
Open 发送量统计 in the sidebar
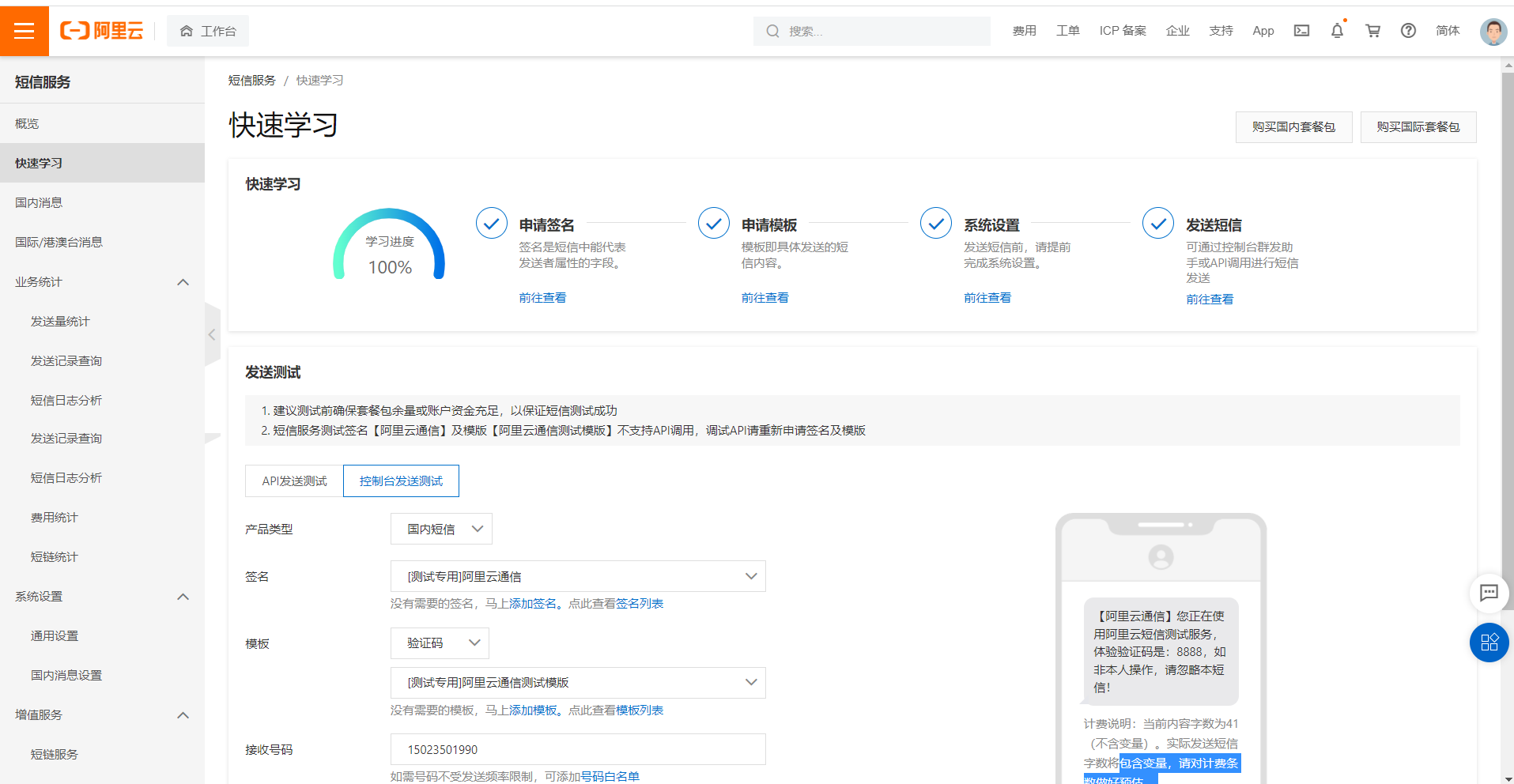pos(102,321)
